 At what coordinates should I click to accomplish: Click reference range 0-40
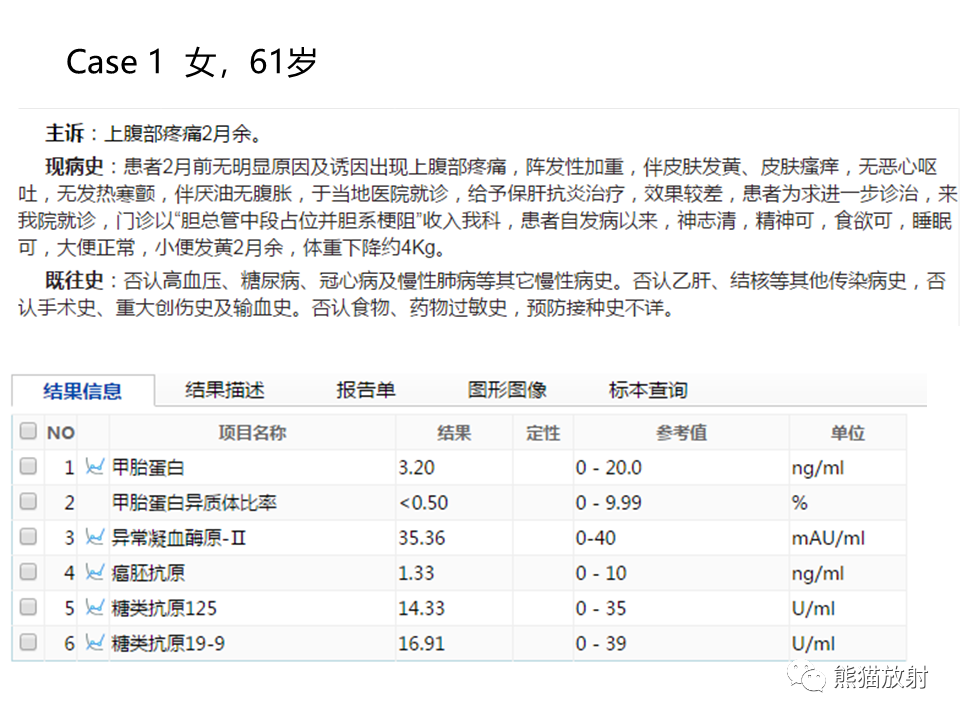coord(596,538)
